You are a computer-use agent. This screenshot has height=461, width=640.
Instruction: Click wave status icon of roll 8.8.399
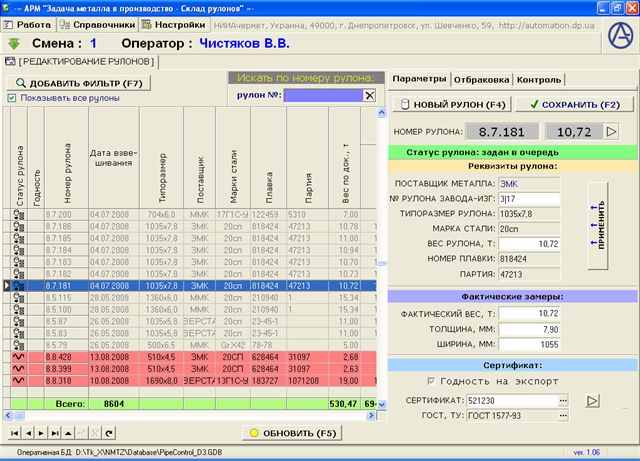click(19, 369)
